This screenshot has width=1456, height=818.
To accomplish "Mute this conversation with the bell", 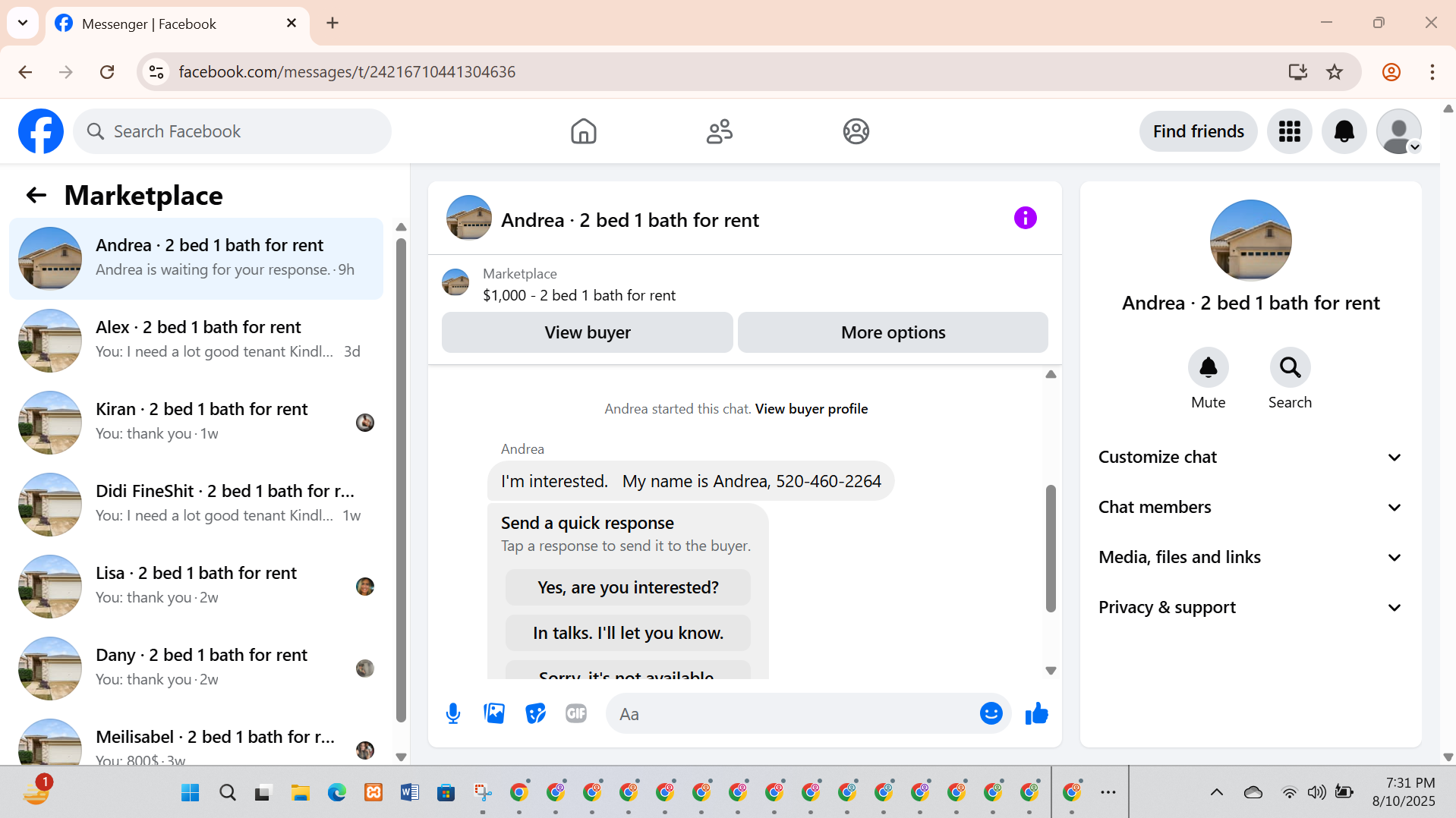I will coord(1208,368).
